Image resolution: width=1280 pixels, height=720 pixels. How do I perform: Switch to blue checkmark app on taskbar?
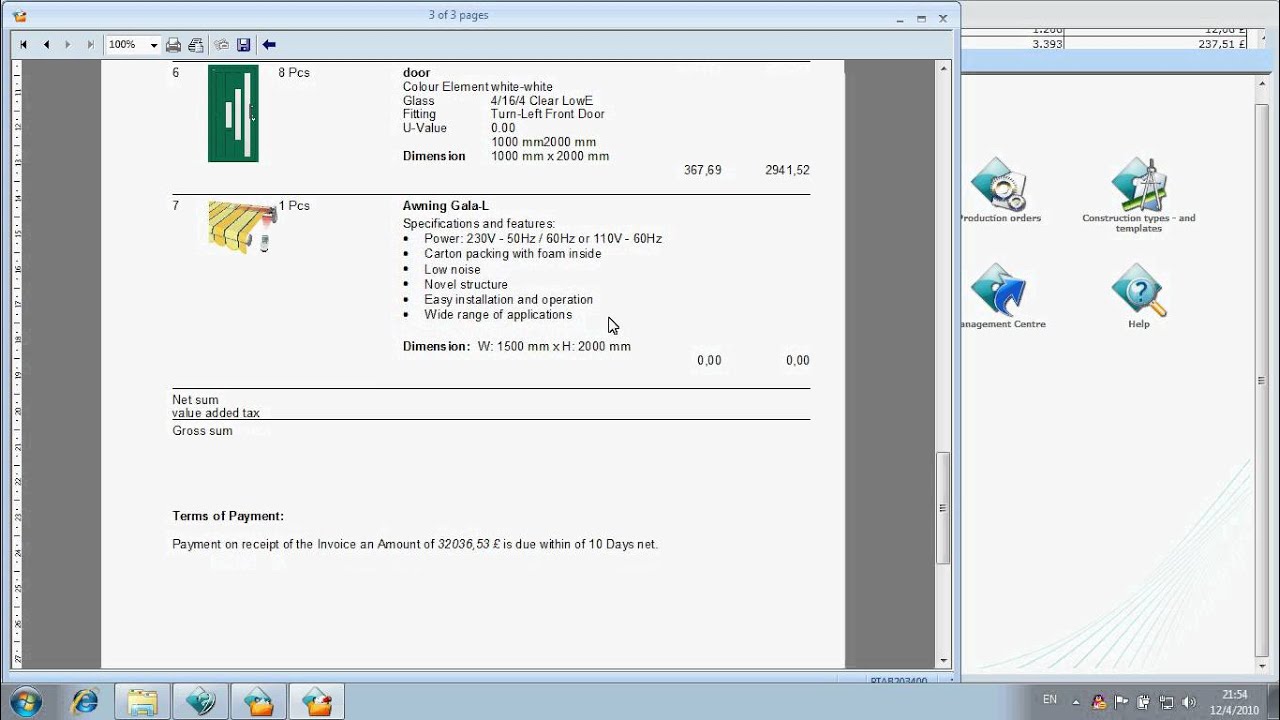pyautogui.click(x=201, y=702)
